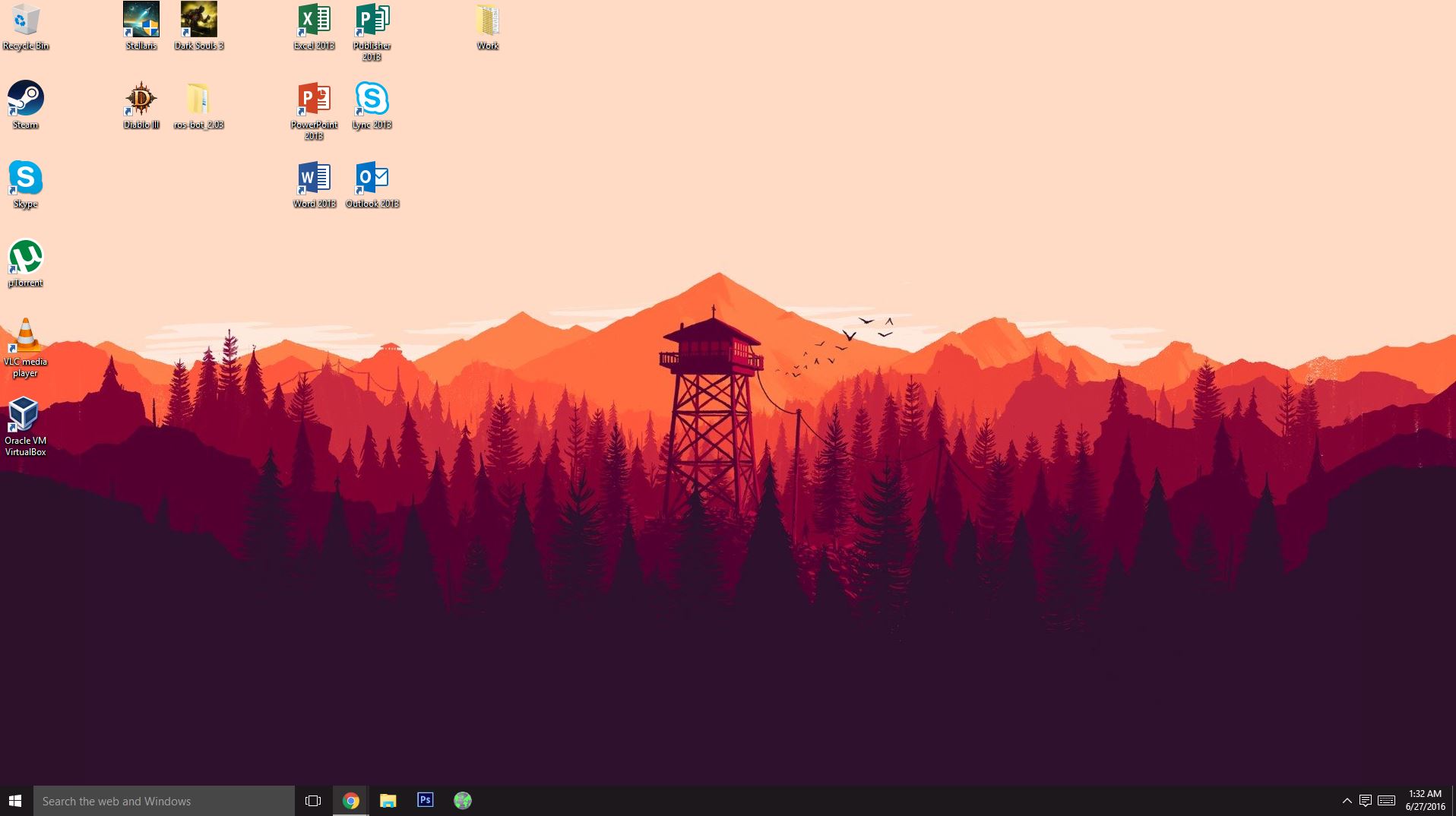Select the Lync 2013 shortcut
The height and width of the screenshot is (816, 1456).
[x=372, y=106]
